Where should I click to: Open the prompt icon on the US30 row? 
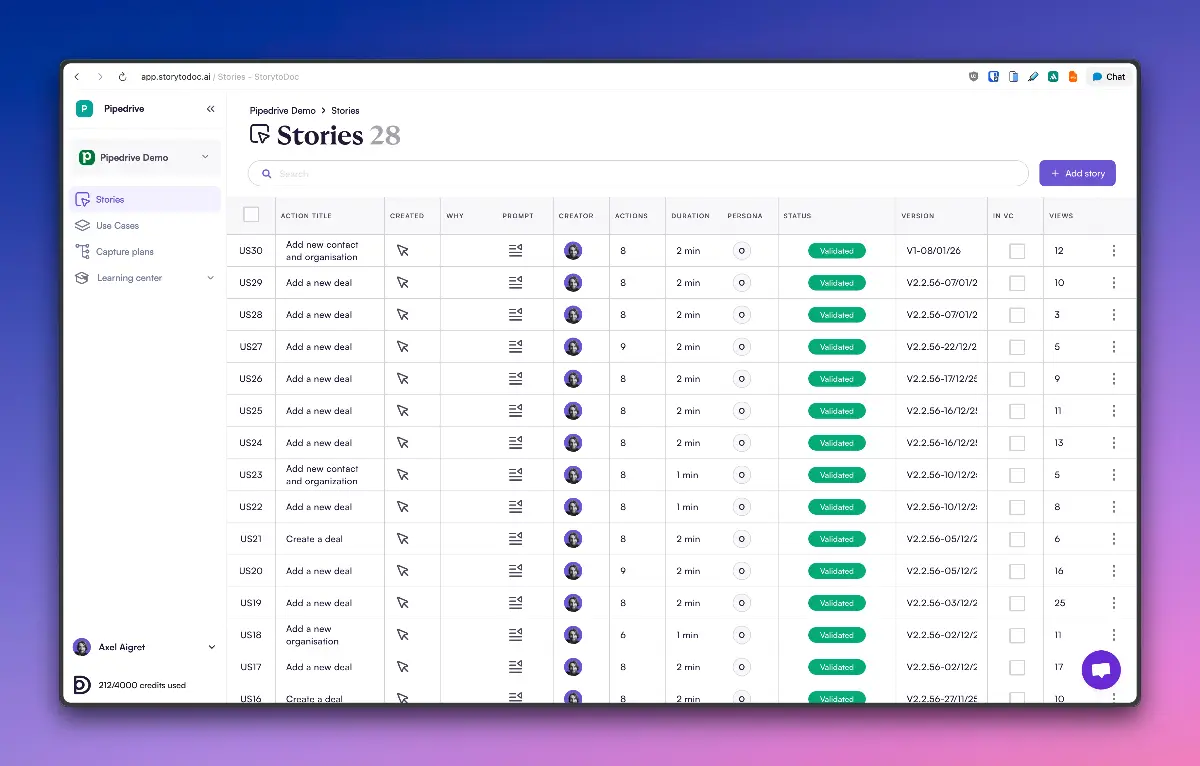(x=515, y=250)
